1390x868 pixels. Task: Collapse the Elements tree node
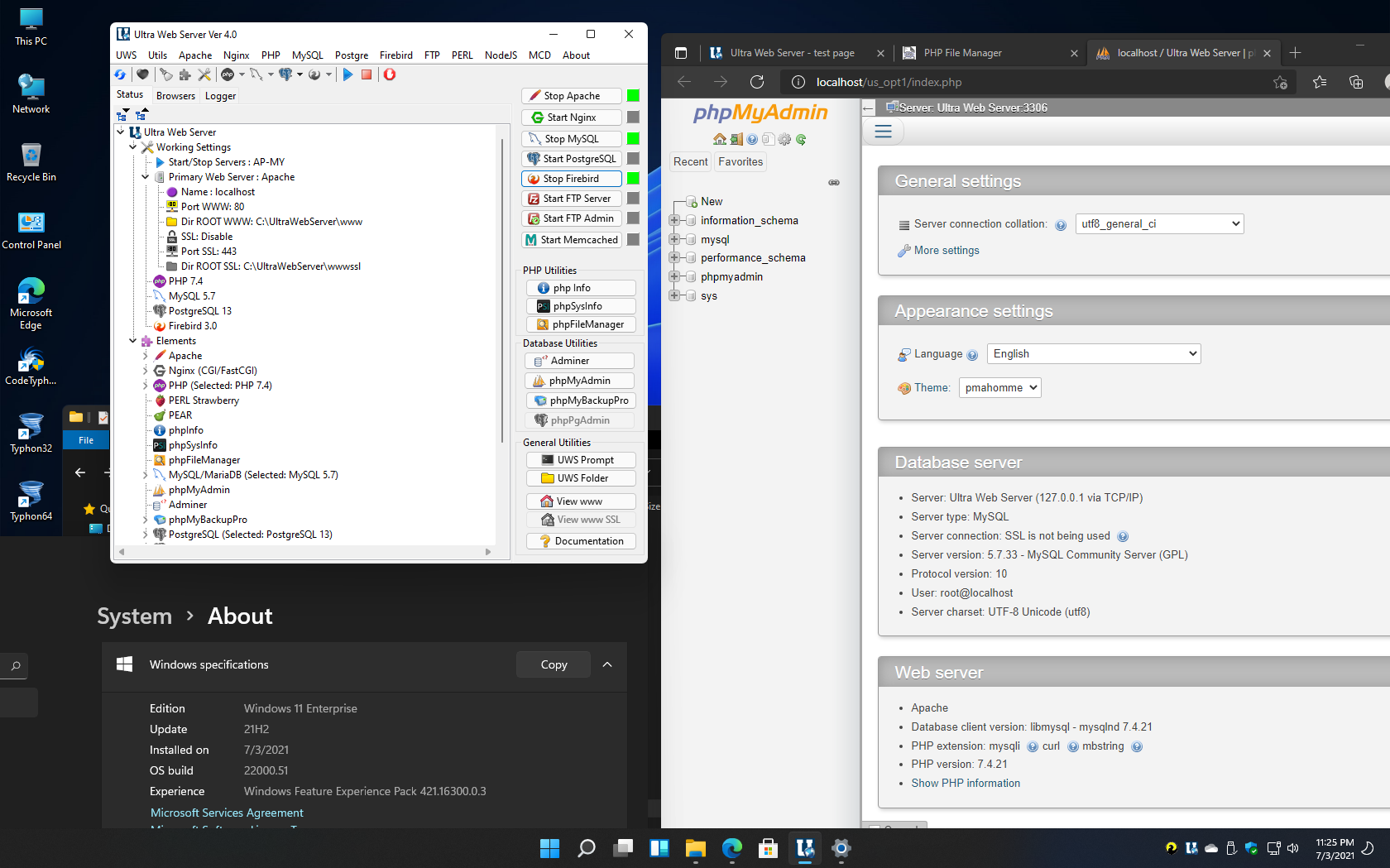click(132, 340)
